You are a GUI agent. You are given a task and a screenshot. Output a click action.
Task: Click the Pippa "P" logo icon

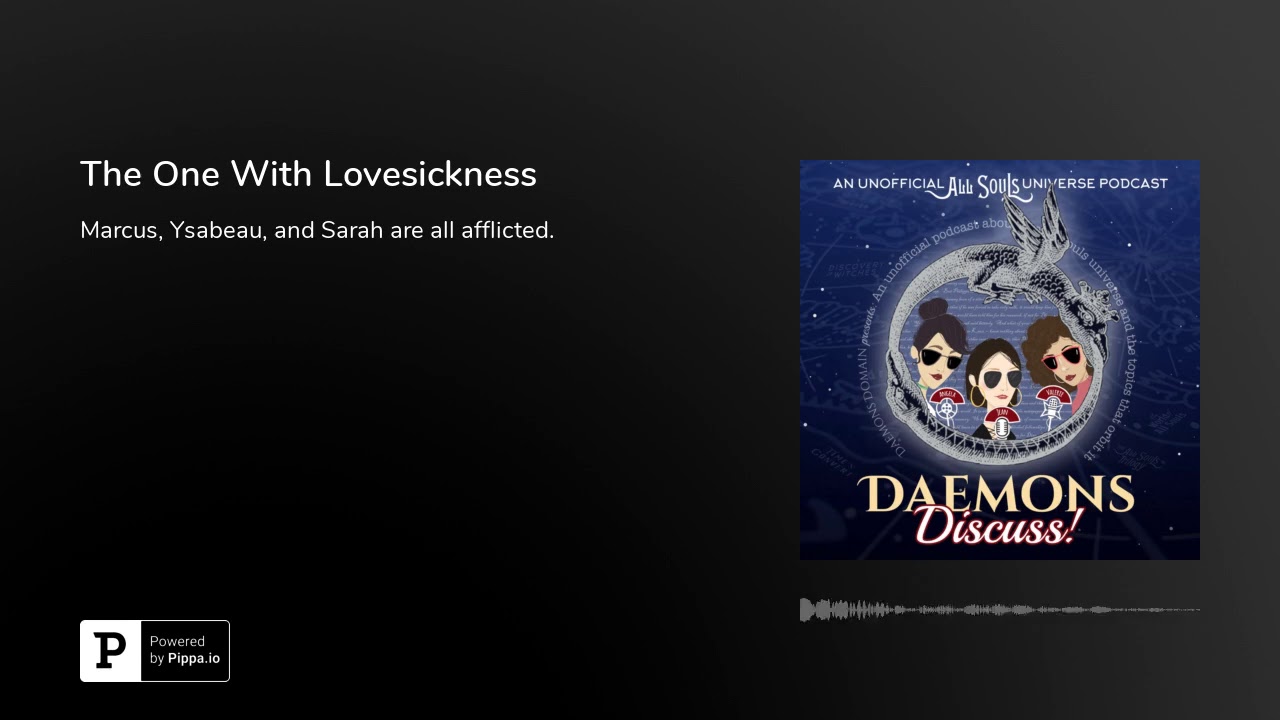(110, 651)
